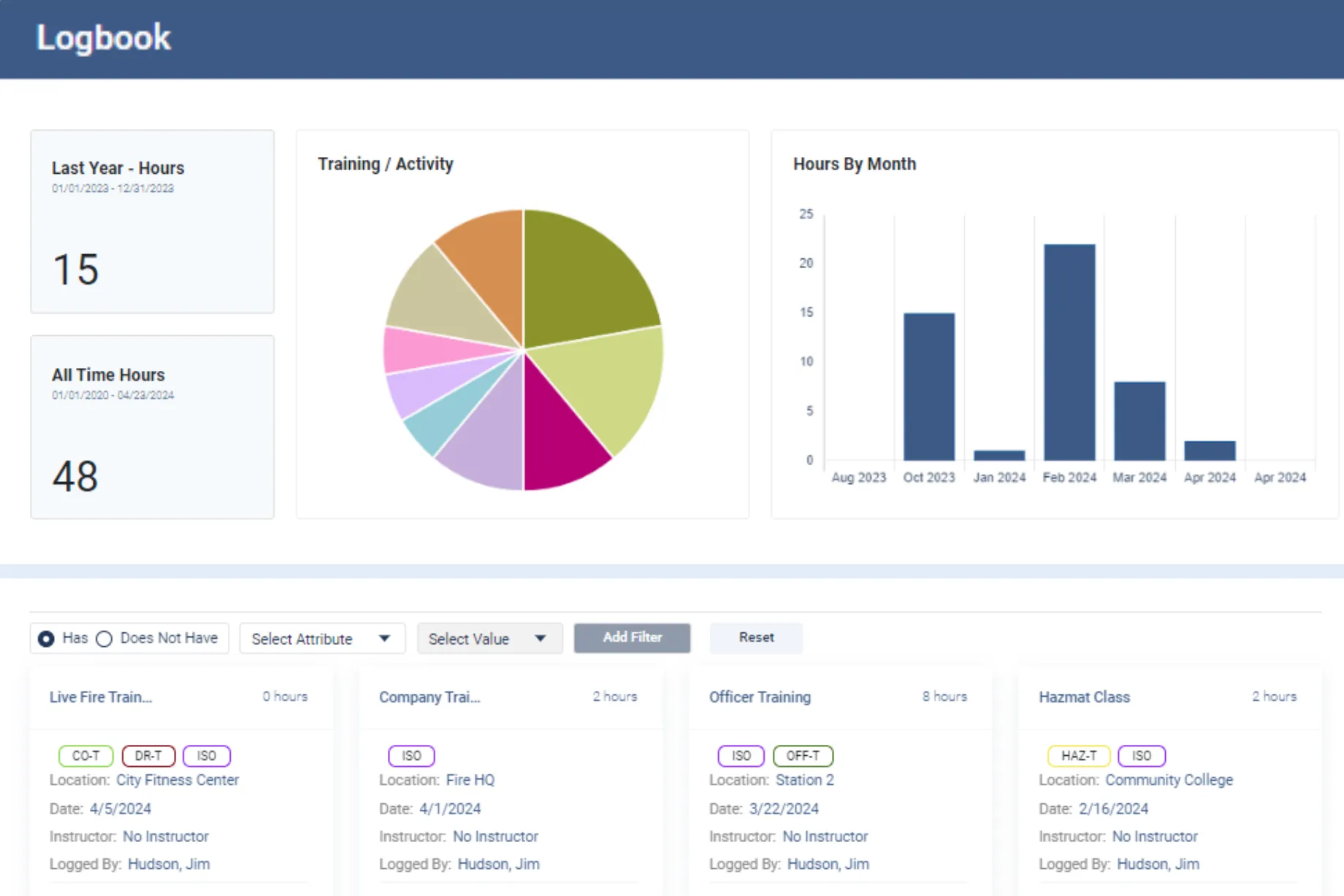
Task: Select the Has radio button
Action: (x=46, y=639)
